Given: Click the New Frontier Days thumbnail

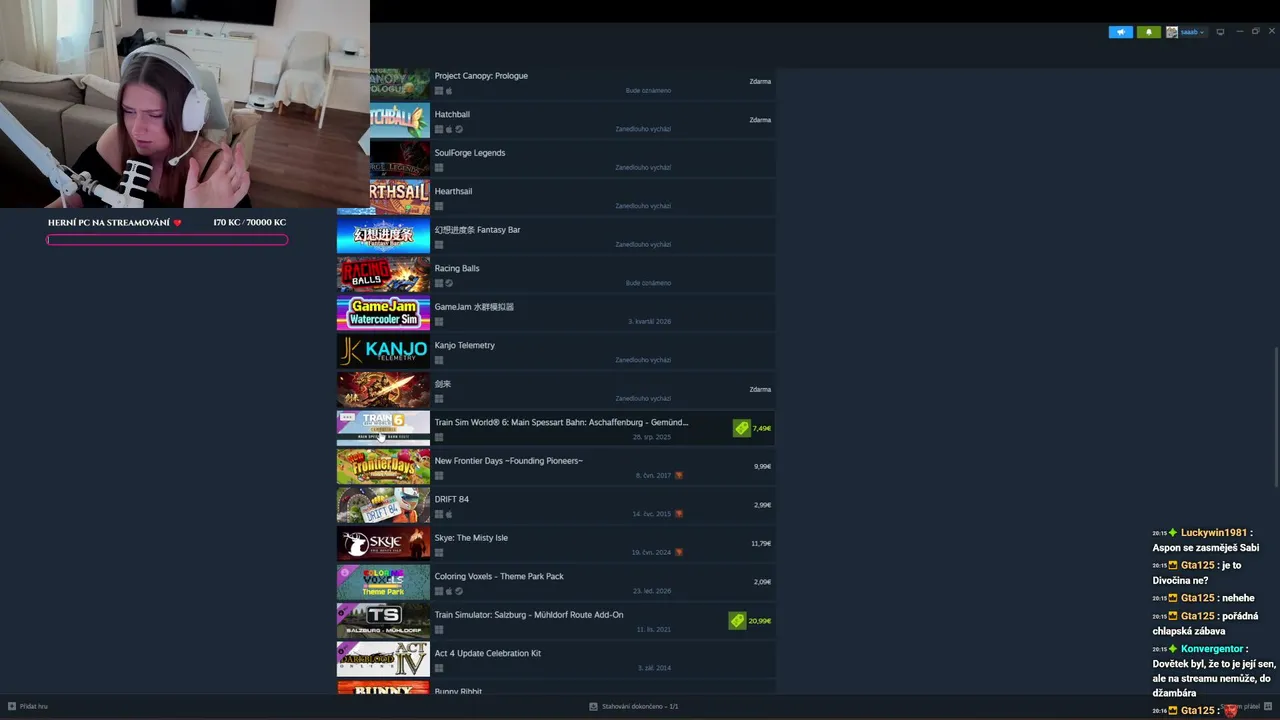Looking at the screenshot, I should pos(383,466).
